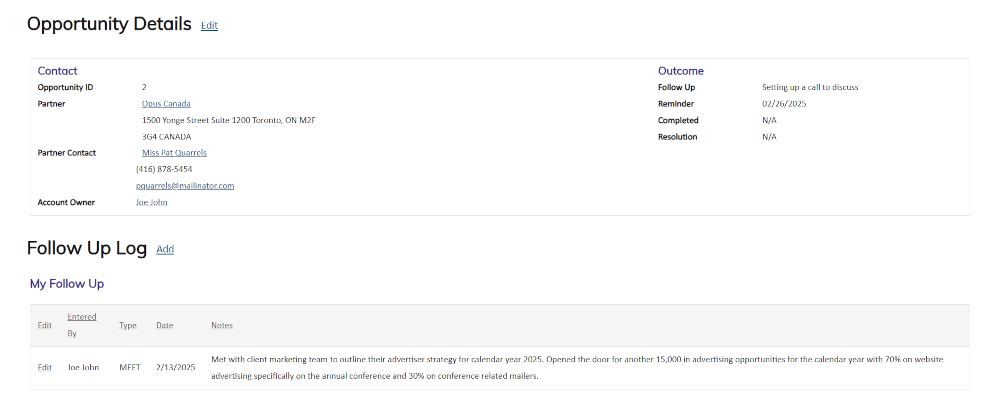1000x407 pixels.
Task: Click the Type column header
Action: click(128, 325)
